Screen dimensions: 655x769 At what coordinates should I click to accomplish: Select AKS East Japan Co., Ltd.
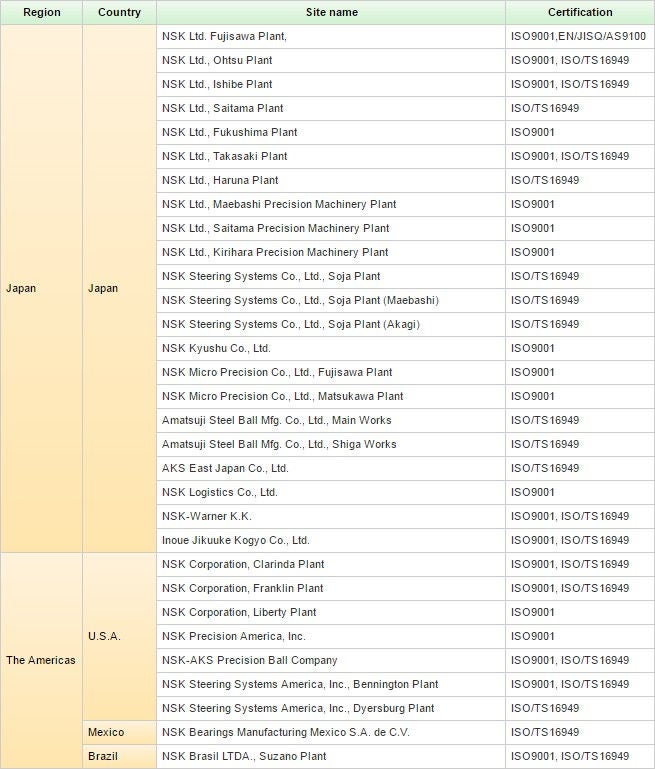click(225, 469)
